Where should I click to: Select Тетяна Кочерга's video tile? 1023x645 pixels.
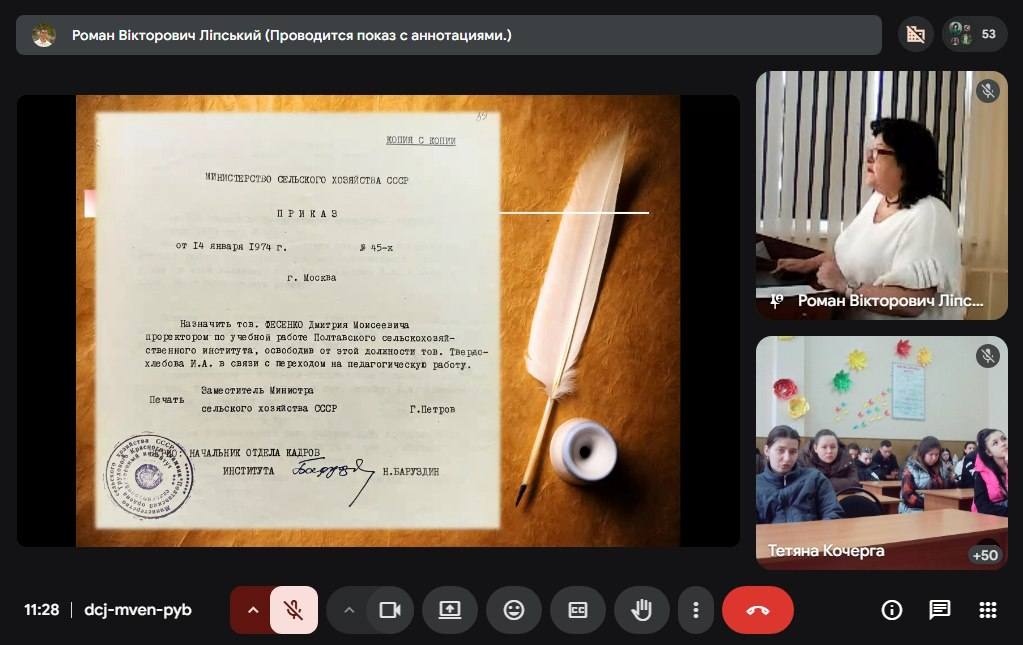(881, 450)
